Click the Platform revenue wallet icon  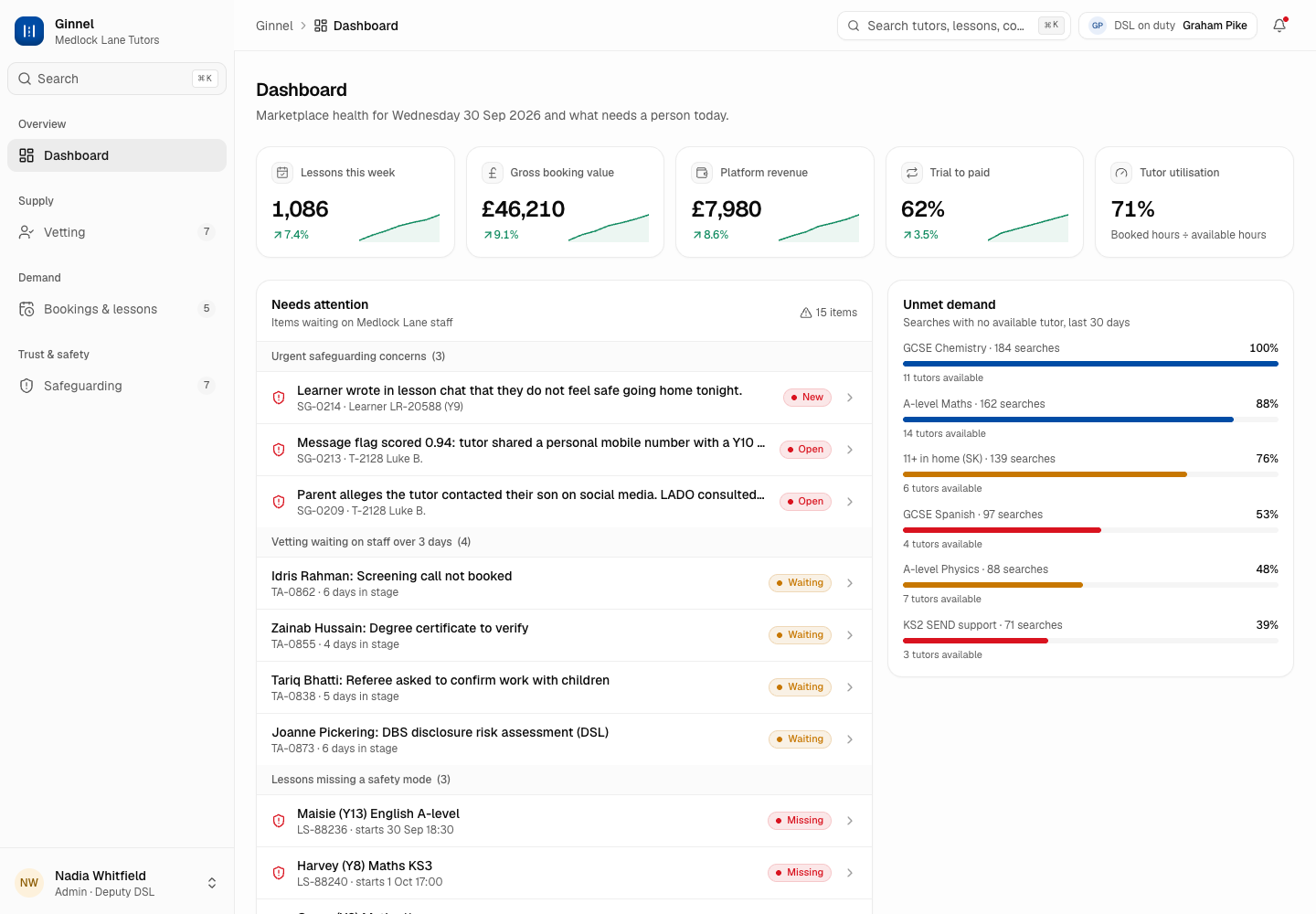pyautogui.click(x=702, y=173)
